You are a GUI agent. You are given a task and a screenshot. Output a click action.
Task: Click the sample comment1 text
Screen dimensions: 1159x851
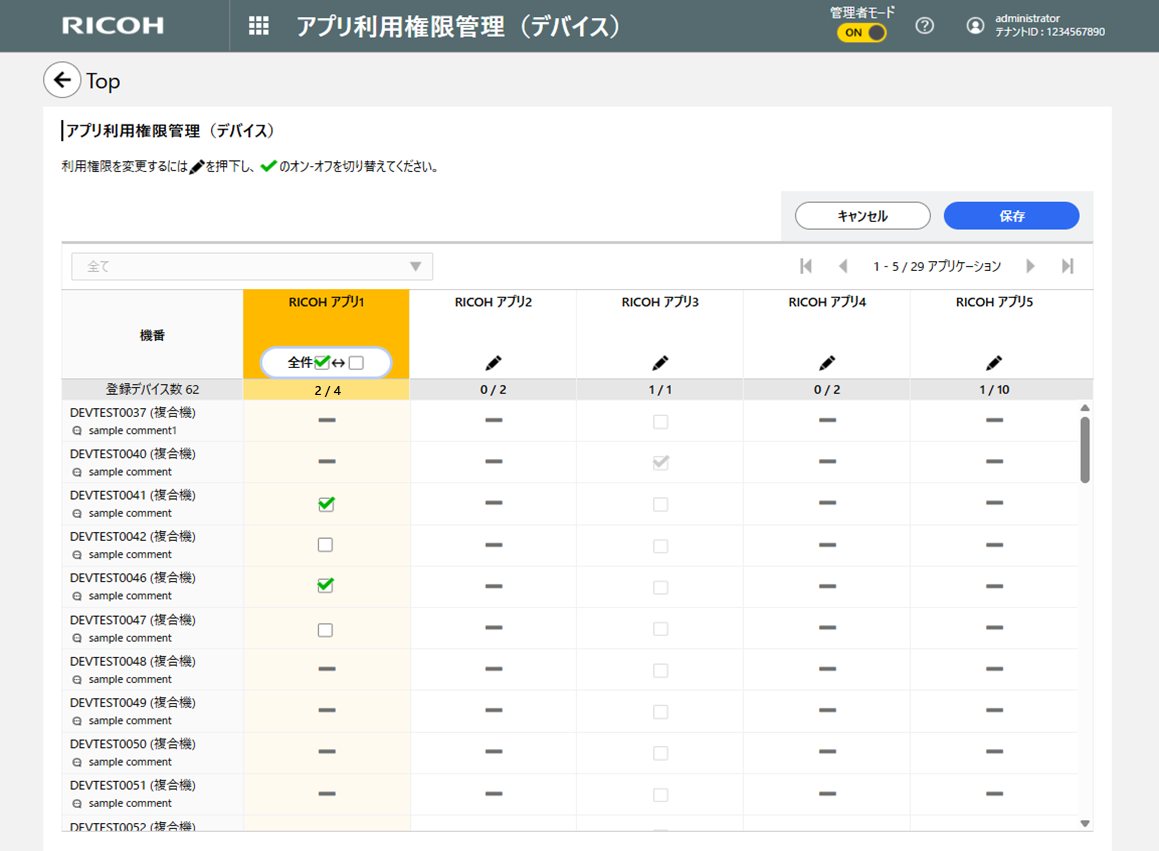tap(132, 431)
